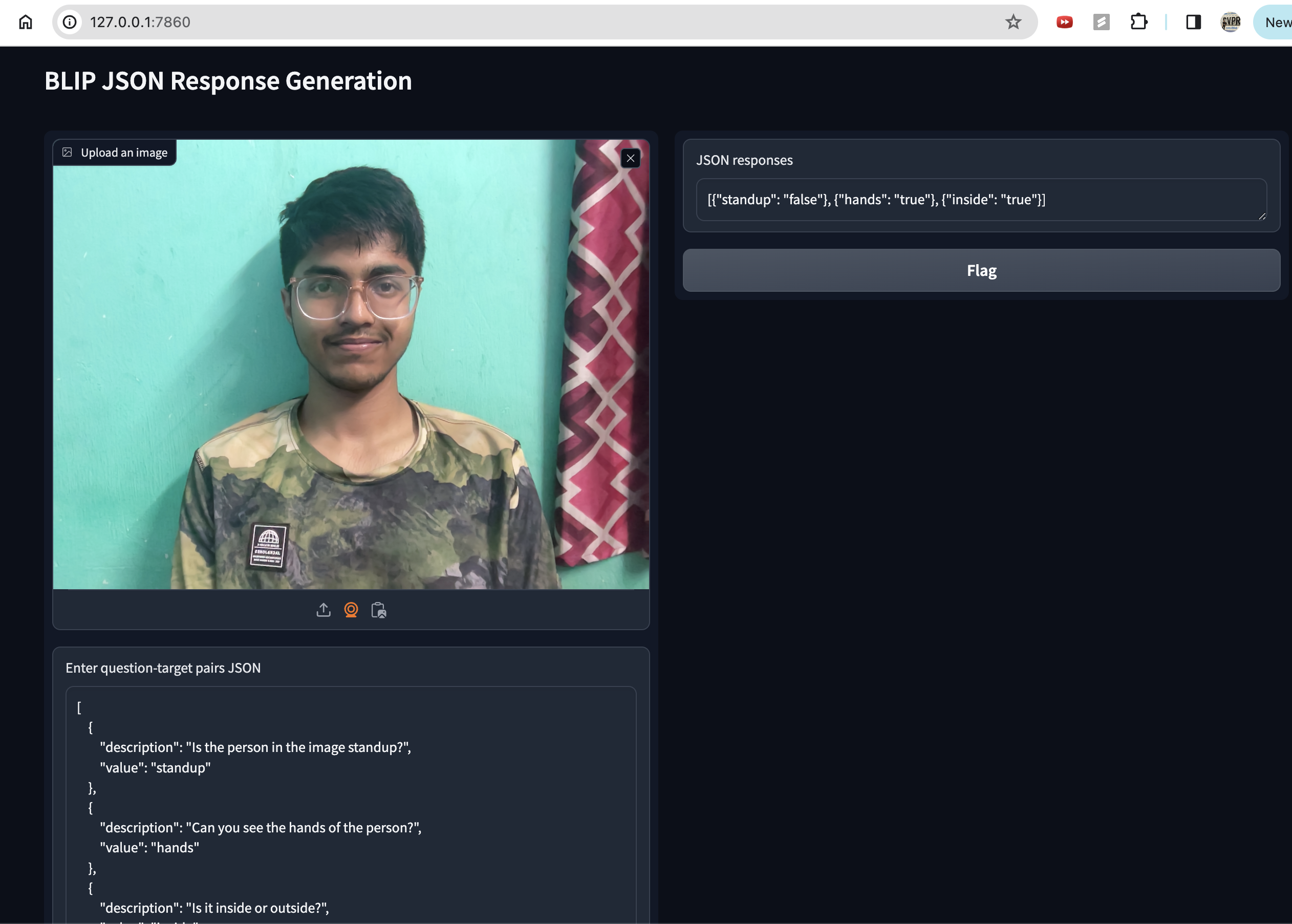Grab the resize handle of the JSON responses box
This screenshot has height=924, width=1292.
pos(1262,216)
